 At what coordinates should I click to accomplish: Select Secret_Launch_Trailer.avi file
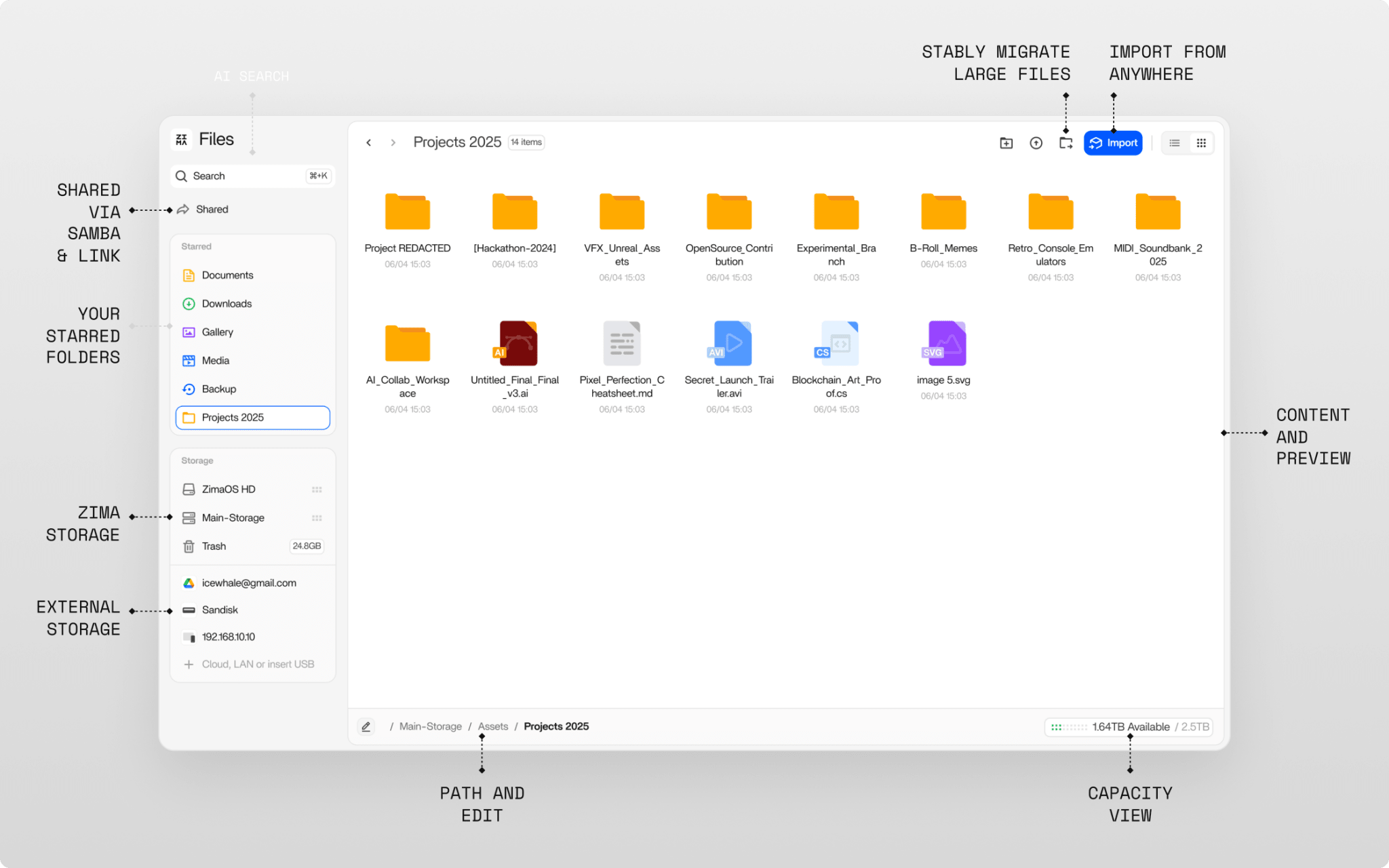(x=729, y=366)
